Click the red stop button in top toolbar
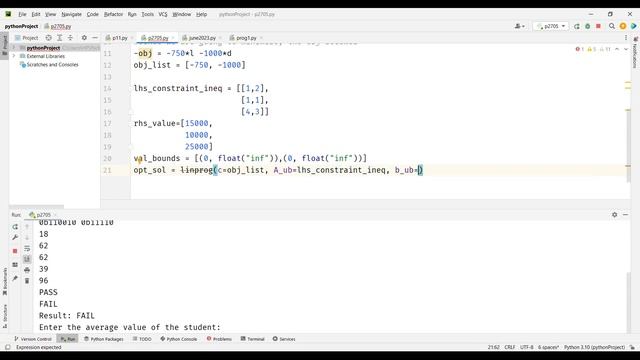The width and height of the screenshot is (640, 360). click(x=598, y=26)
